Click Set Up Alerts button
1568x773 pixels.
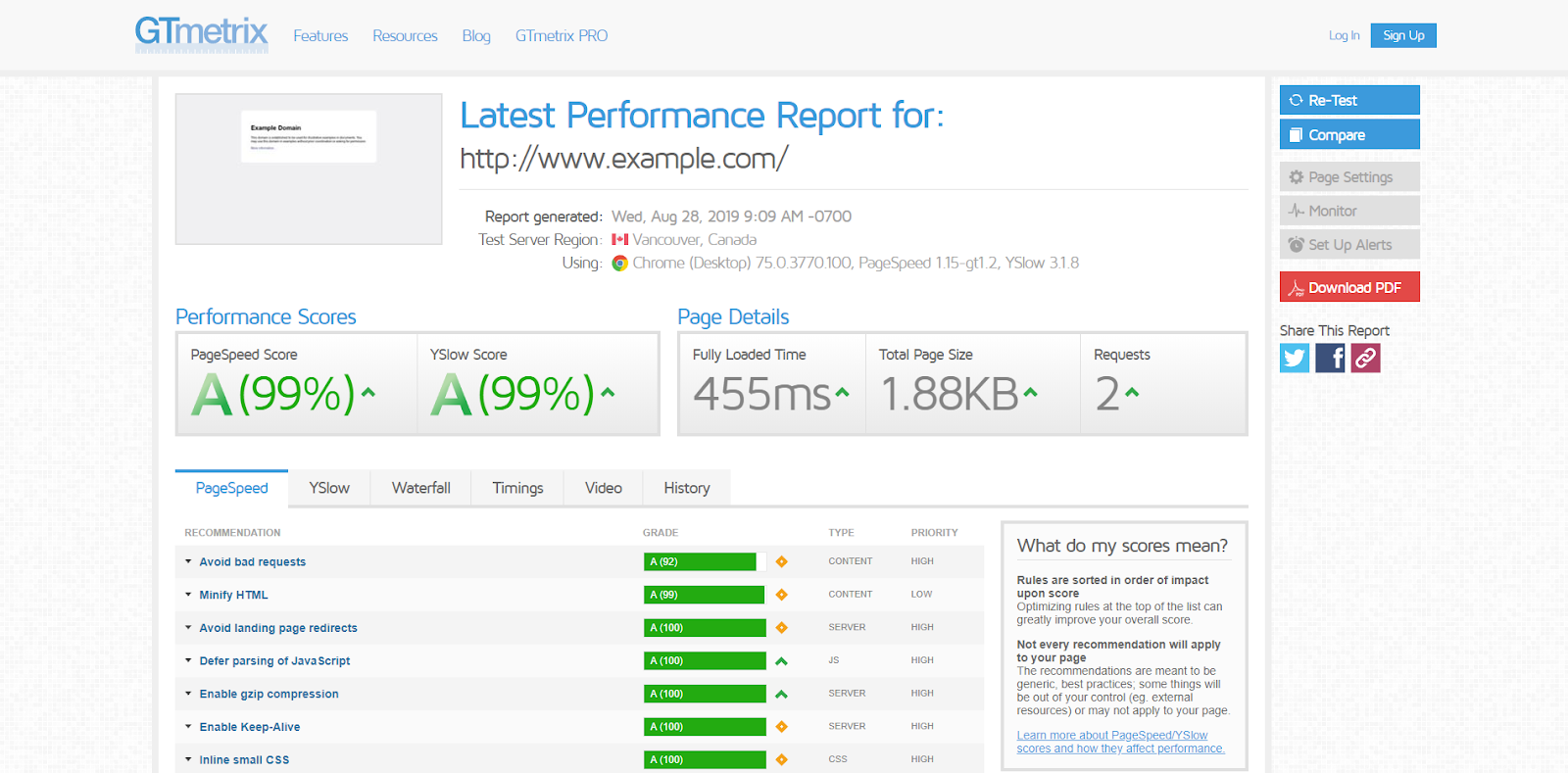pyautogui.click(x=1349, y=245)
